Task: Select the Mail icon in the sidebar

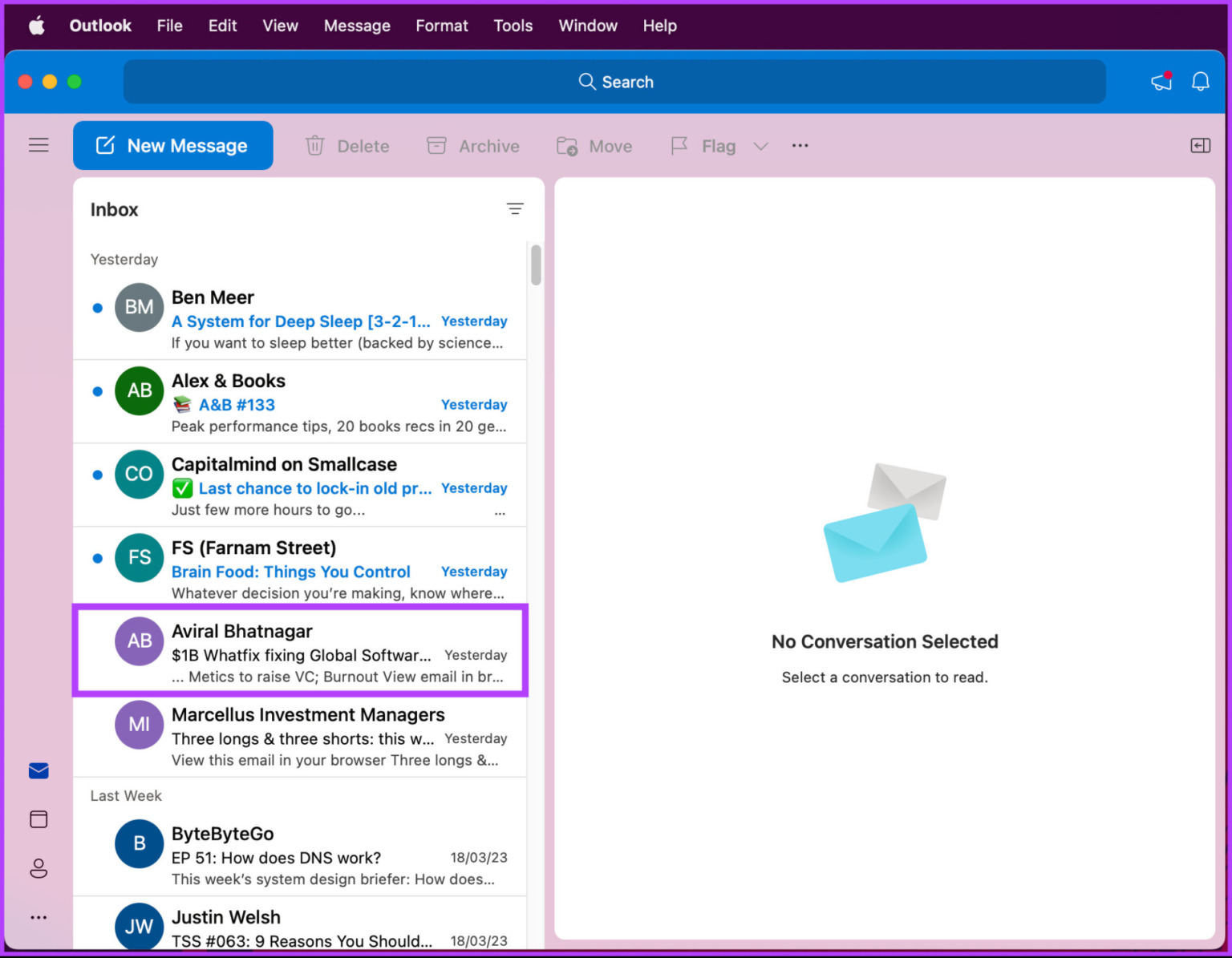Action: pos(38,770)
